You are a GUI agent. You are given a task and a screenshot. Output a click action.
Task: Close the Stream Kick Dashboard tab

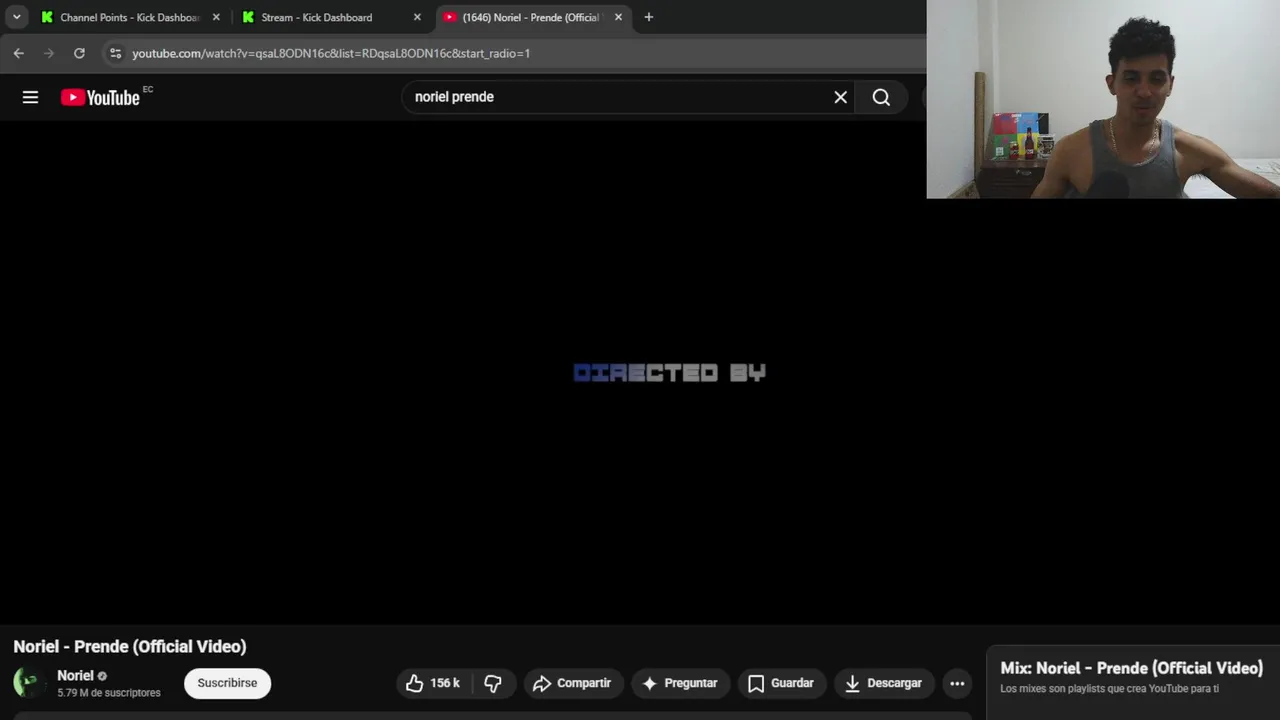[x=417, y=17]
